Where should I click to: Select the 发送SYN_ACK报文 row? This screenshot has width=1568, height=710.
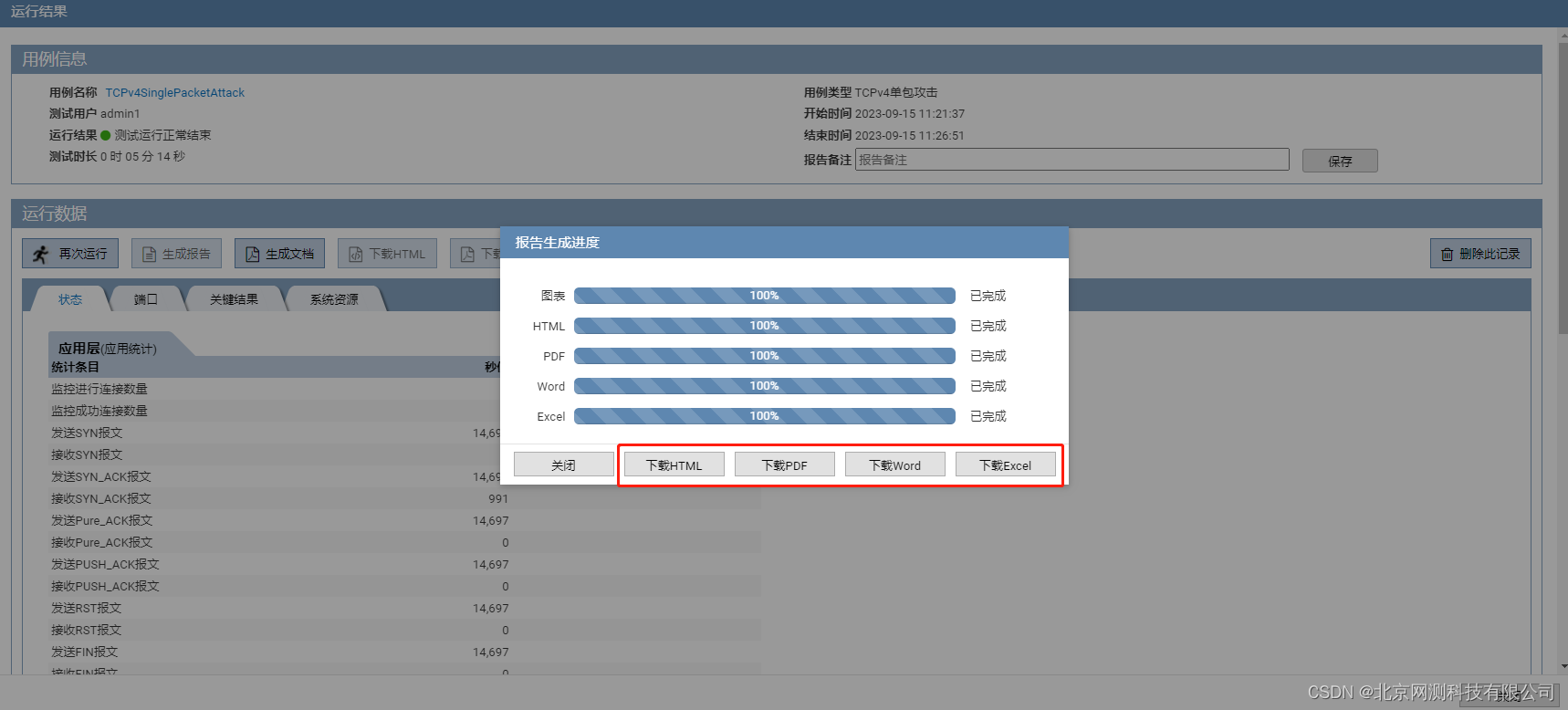point(404,476)
